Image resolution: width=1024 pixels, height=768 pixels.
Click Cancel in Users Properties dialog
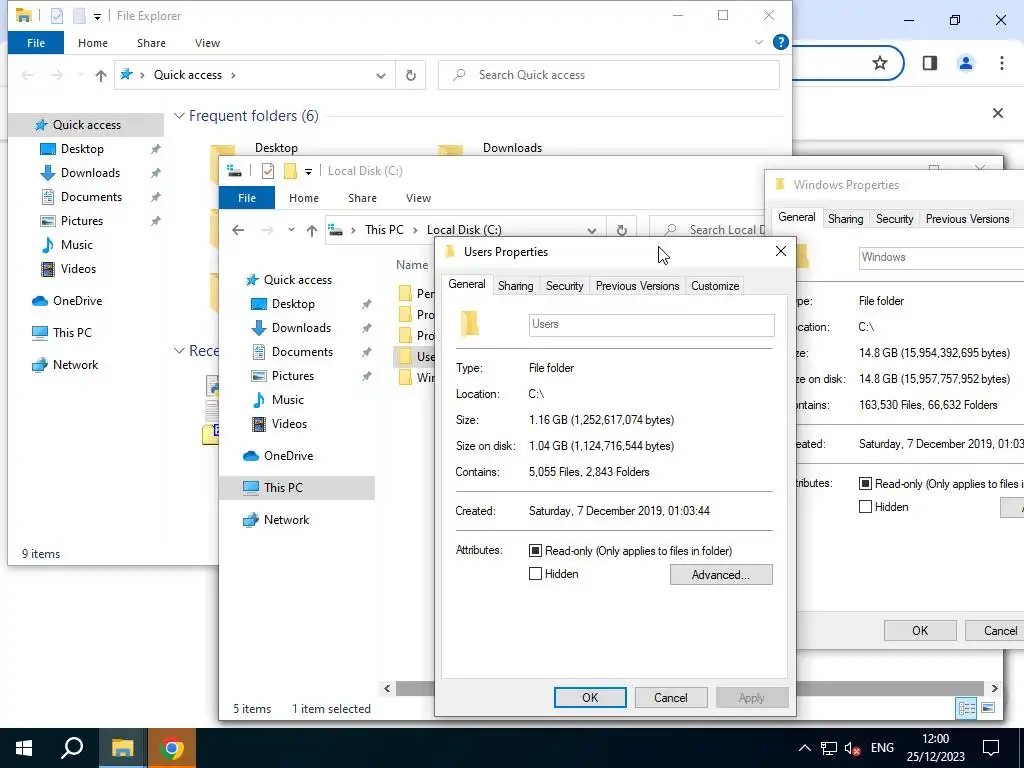point(671,697)
